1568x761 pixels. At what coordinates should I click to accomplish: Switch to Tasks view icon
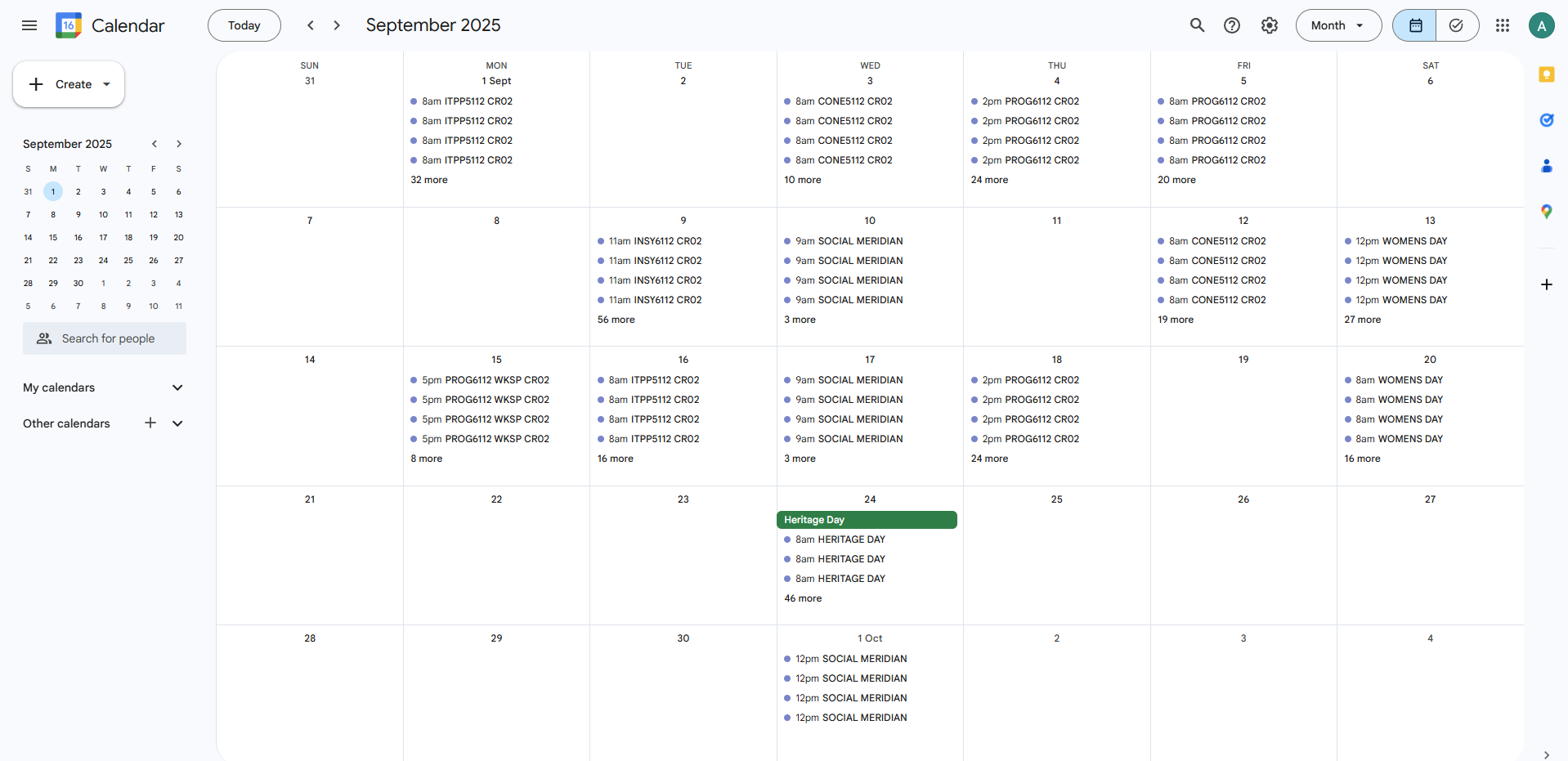coord(1457,25)
